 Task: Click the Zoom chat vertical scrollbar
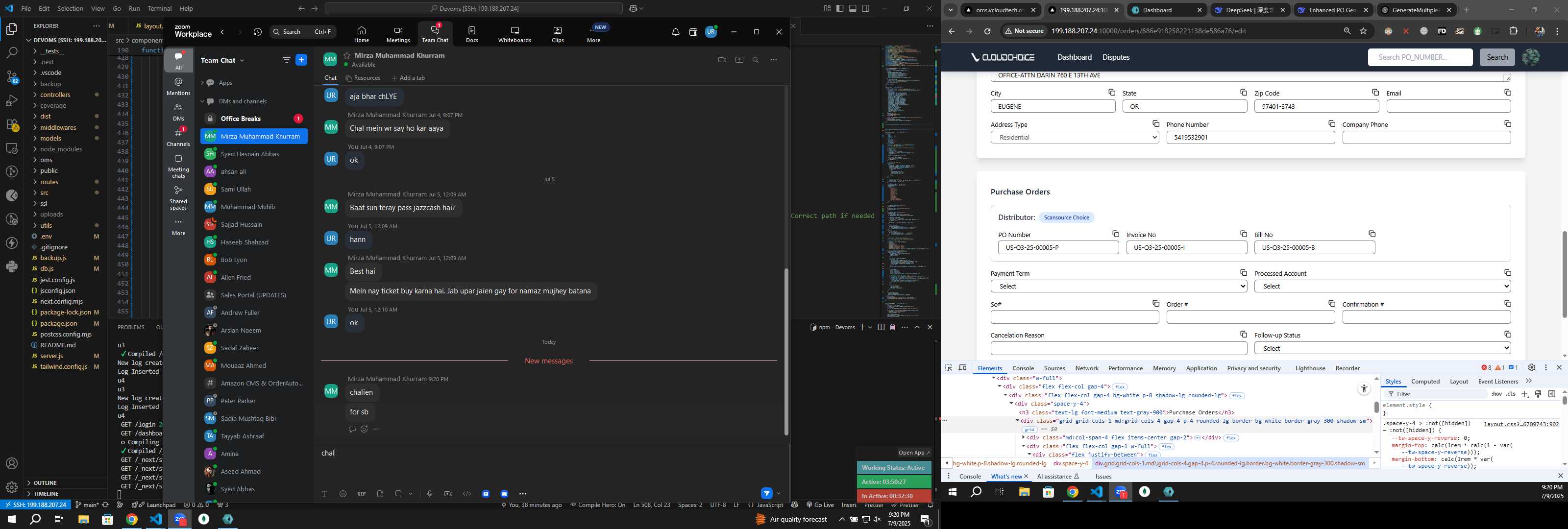tap(786, 352)
